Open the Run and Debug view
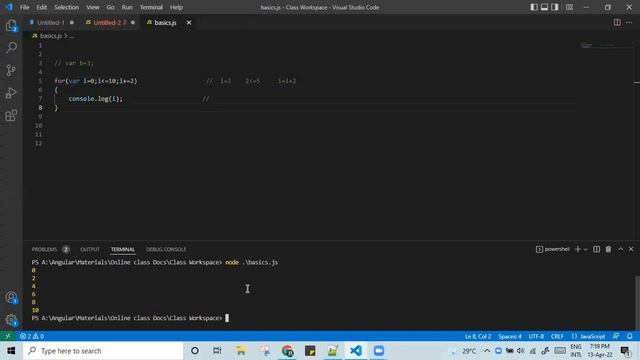Image resolution: width=640 pixels, height=360 pixels. coord(11,93)
